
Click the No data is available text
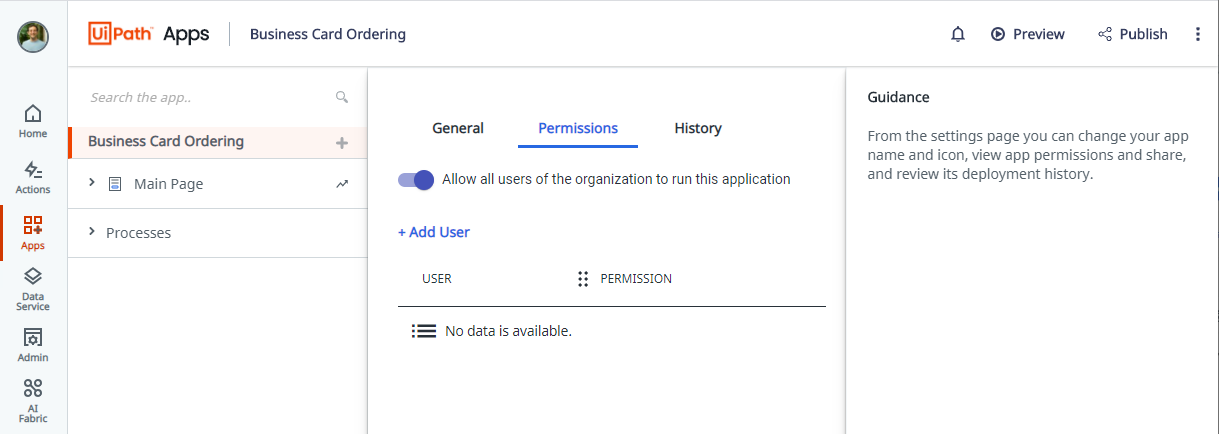click(508, 331)
